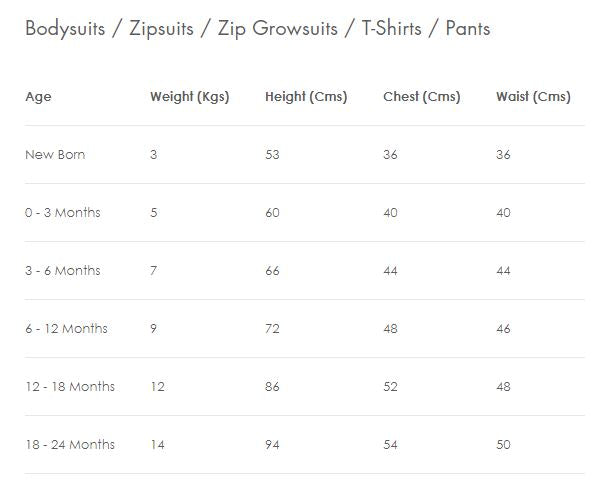
Task: Select the 18 - 24 Months height value 94
Action: [272, 445]
